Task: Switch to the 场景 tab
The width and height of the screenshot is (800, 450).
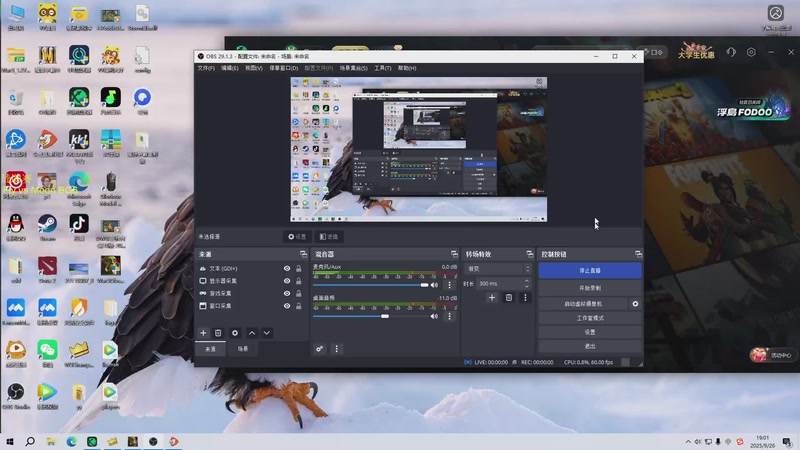Action: [243, 349]
